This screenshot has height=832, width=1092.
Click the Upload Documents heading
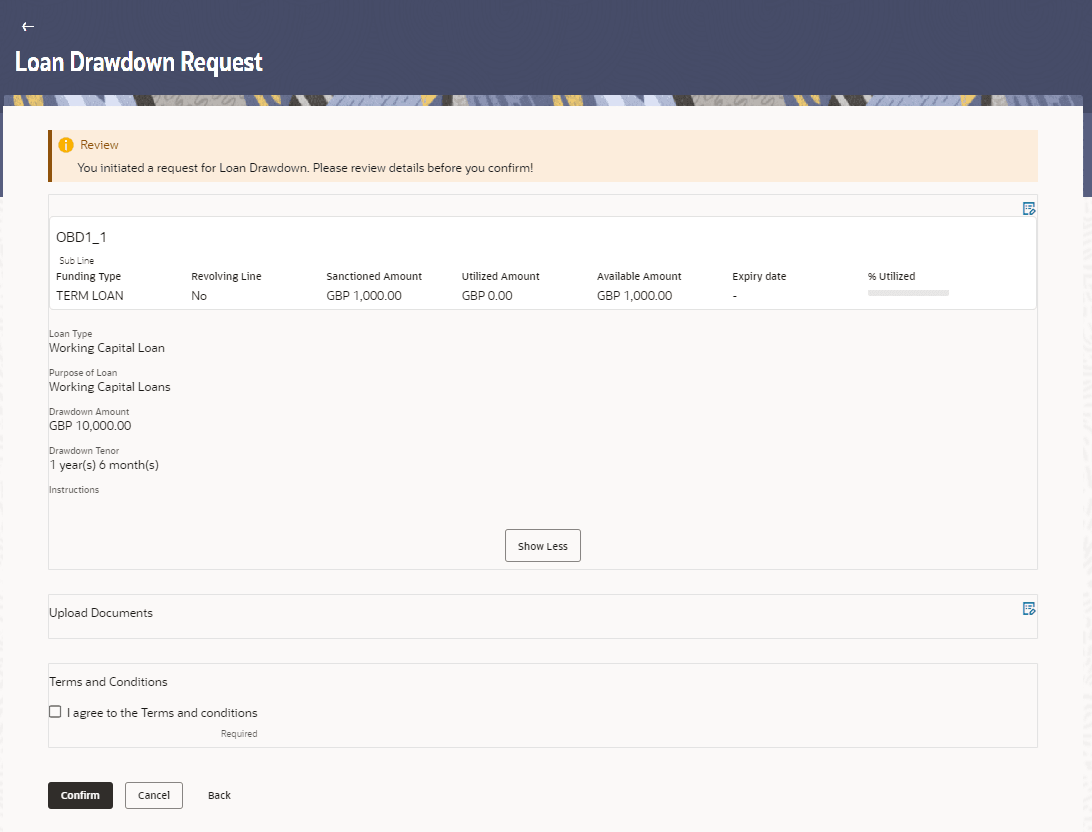[101, 613]
